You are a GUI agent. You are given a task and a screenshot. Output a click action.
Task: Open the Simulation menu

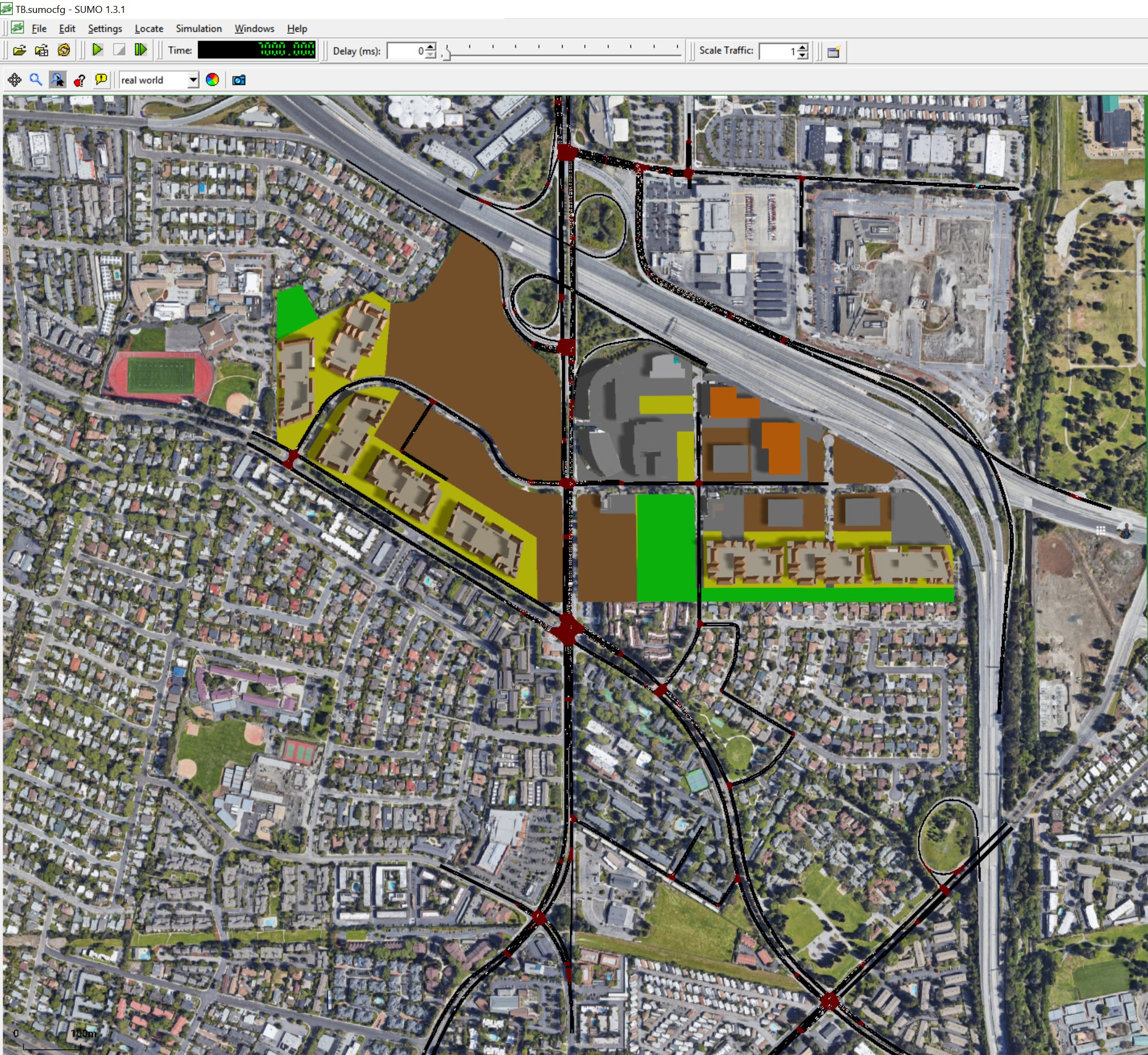[x=199, y=28]
